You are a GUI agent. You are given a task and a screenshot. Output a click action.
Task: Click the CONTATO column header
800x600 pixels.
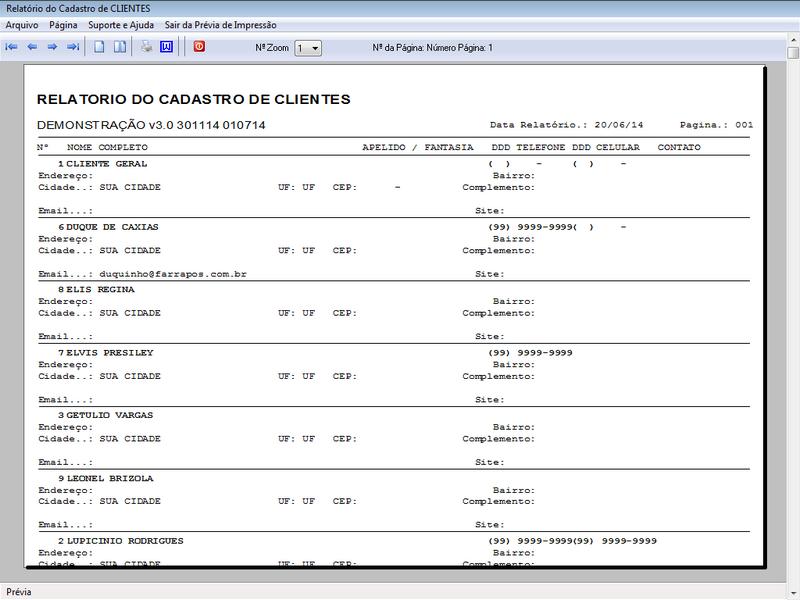coord(679,147)
